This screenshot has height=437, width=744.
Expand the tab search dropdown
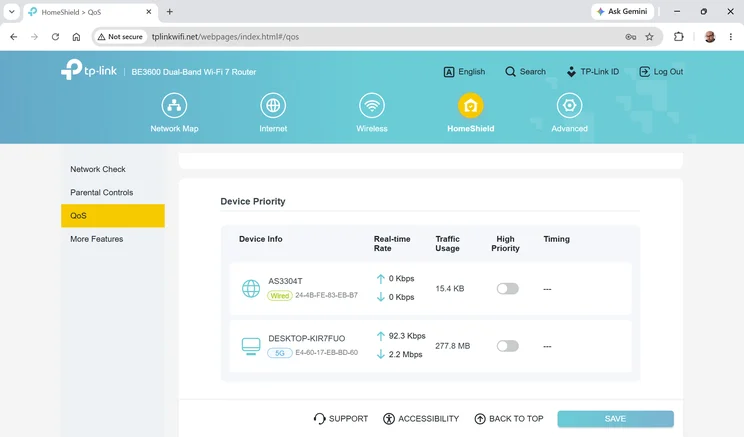click(11, 11)
